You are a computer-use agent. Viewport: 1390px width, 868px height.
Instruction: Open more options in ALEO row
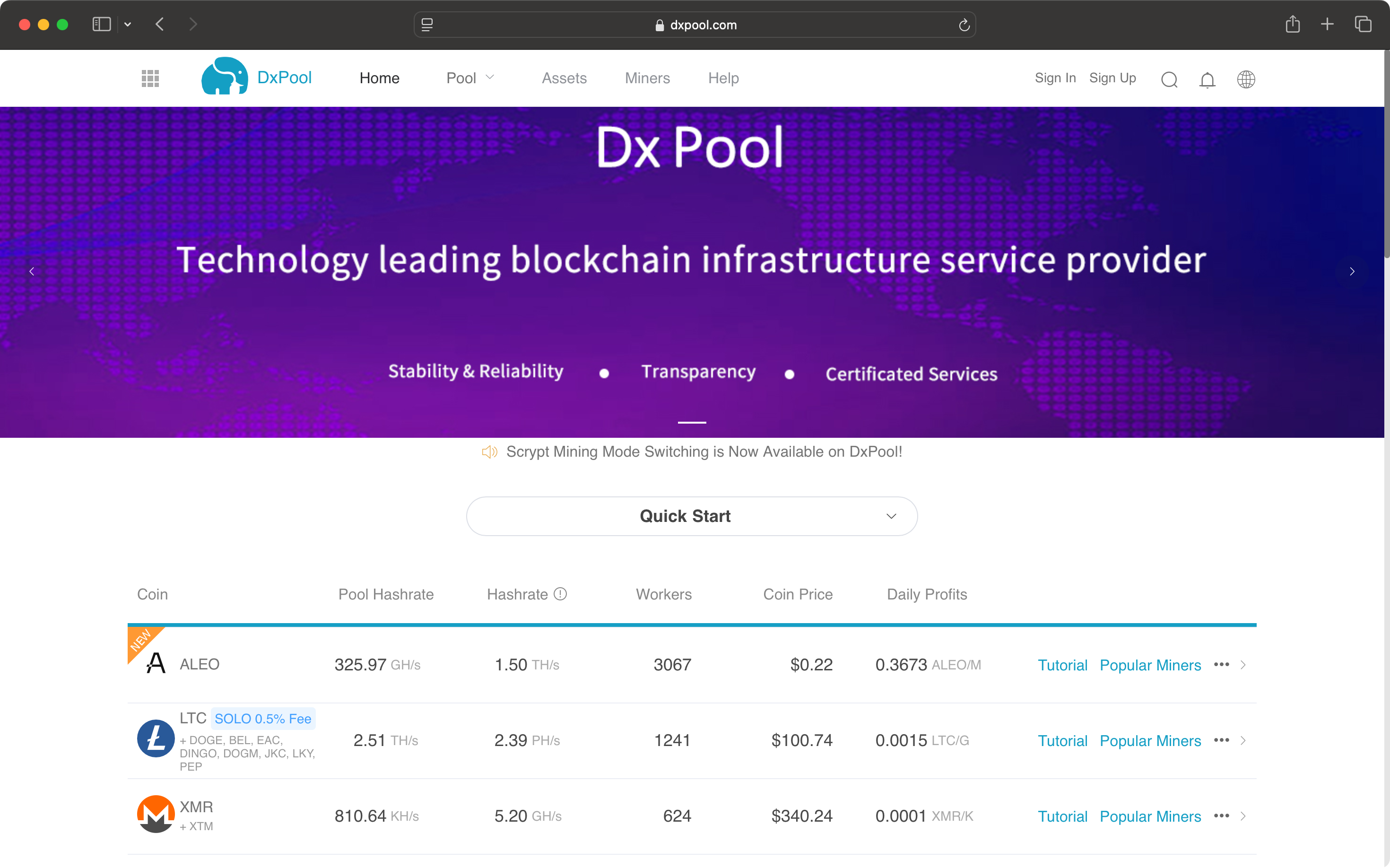click(x=1221, y=664)
